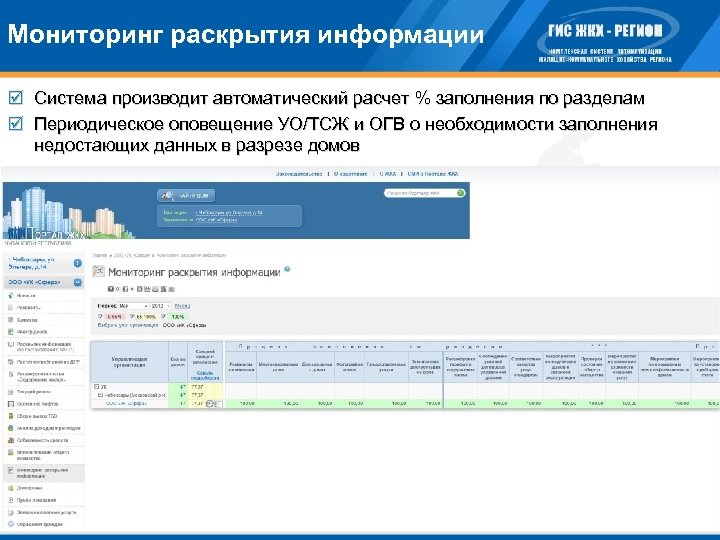Image resolution: width=720 pixels, height=540 pixels.
Task: Open the ООО «УК «Сфера» link in the table
Action: click(126, 404)
